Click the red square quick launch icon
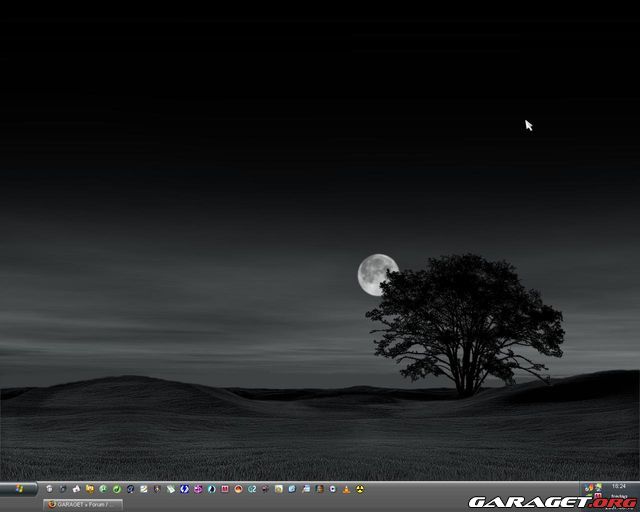The width and height of the screenshot is (640, 512). coord(225,489)
